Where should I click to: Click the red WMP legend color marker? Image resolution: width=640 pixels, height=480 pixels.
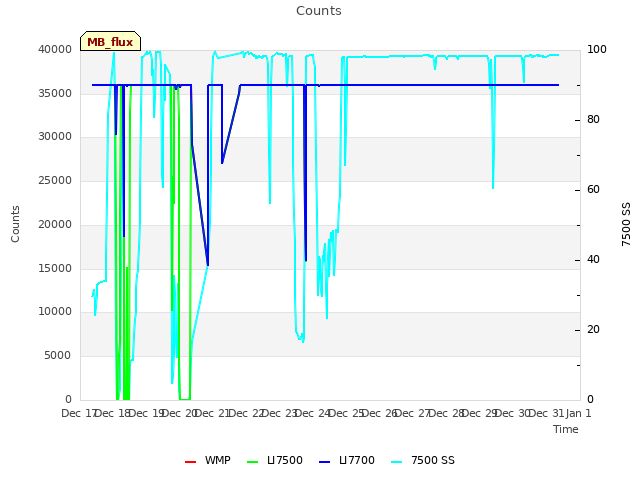pyautogui.click(x=190, y=462)
